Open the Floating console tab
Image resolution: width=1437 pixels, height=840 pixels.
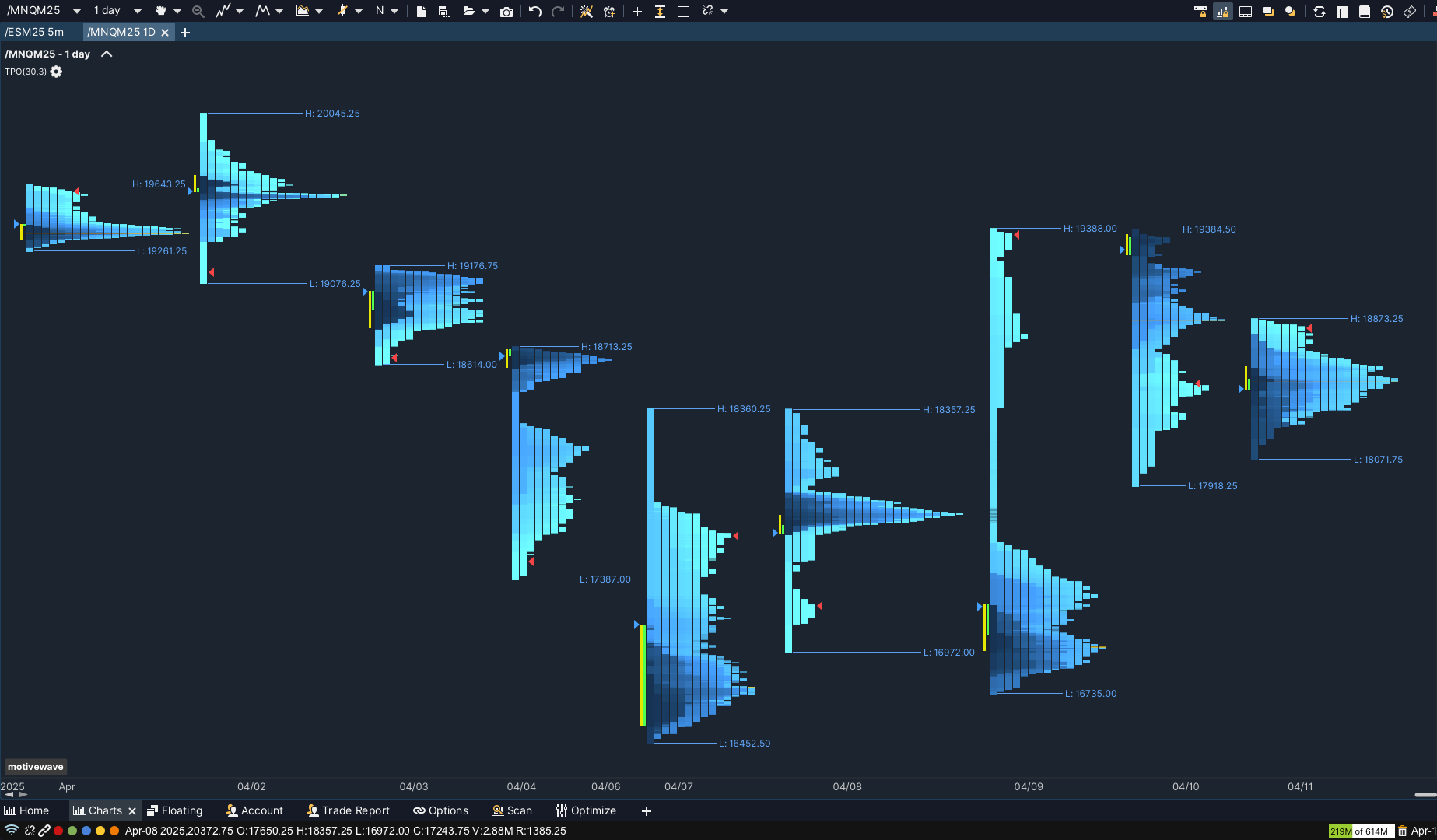[x=175, y=810]
